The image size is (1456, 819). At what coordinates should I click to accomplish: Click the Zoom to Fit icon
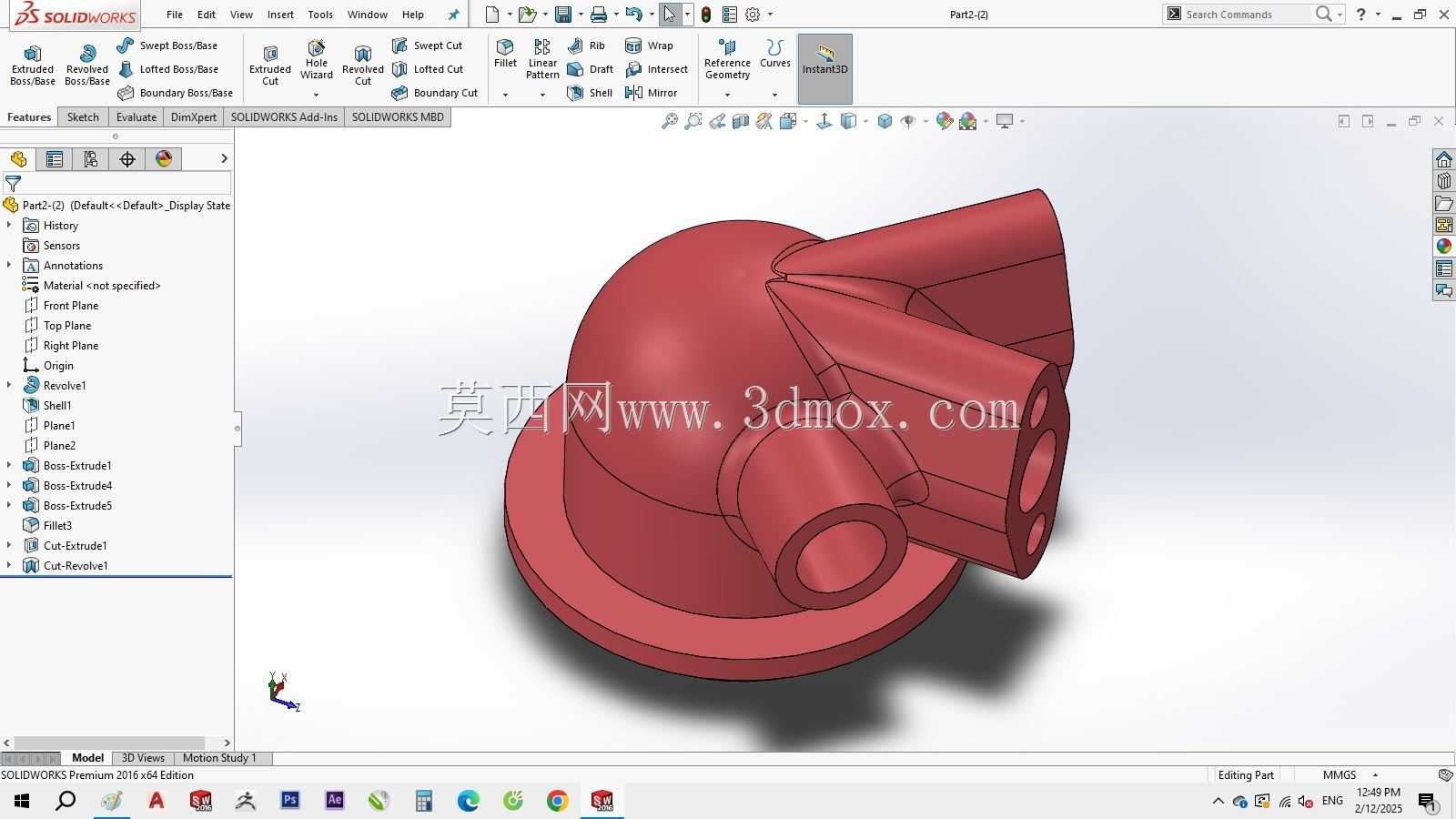670,121
